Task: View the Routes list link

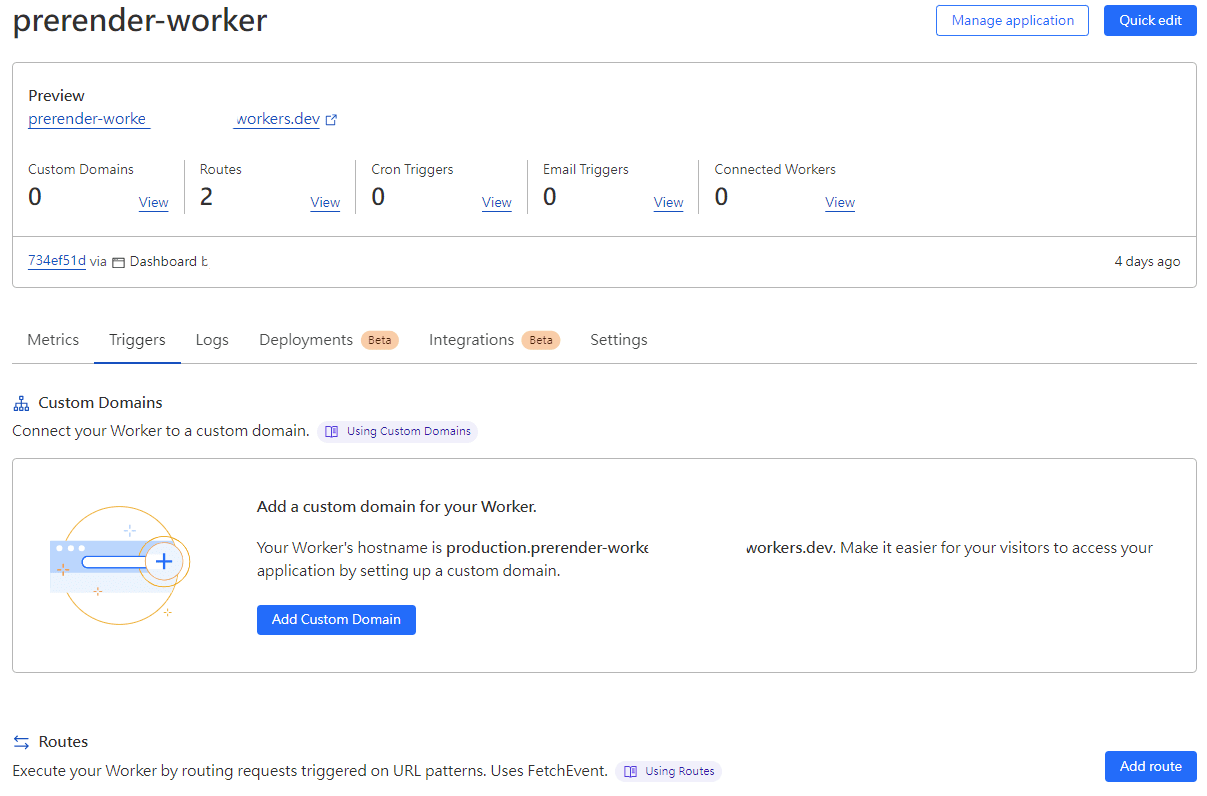Action: [325, 202]
